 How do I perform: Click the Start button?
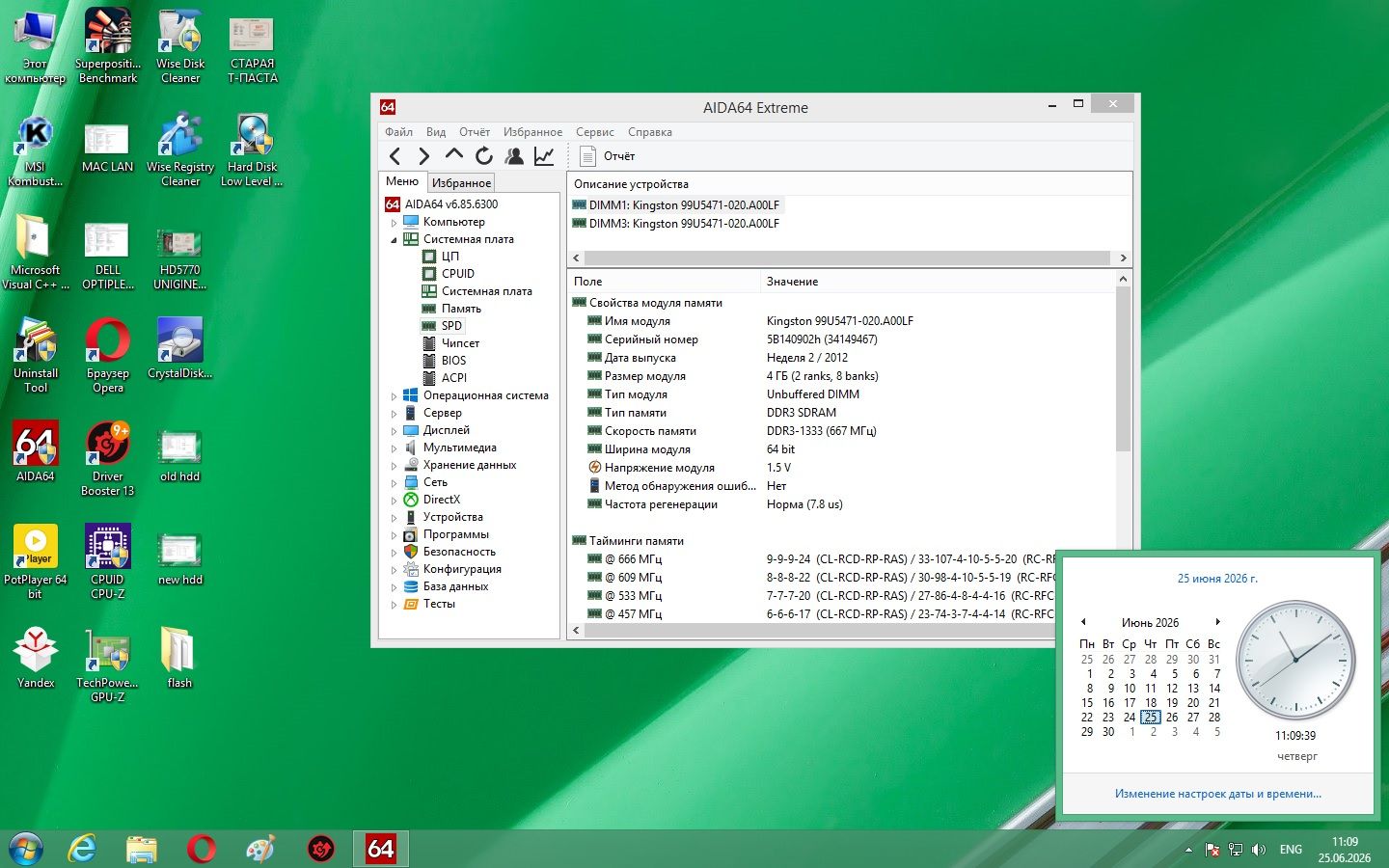[x=25, y=849]
